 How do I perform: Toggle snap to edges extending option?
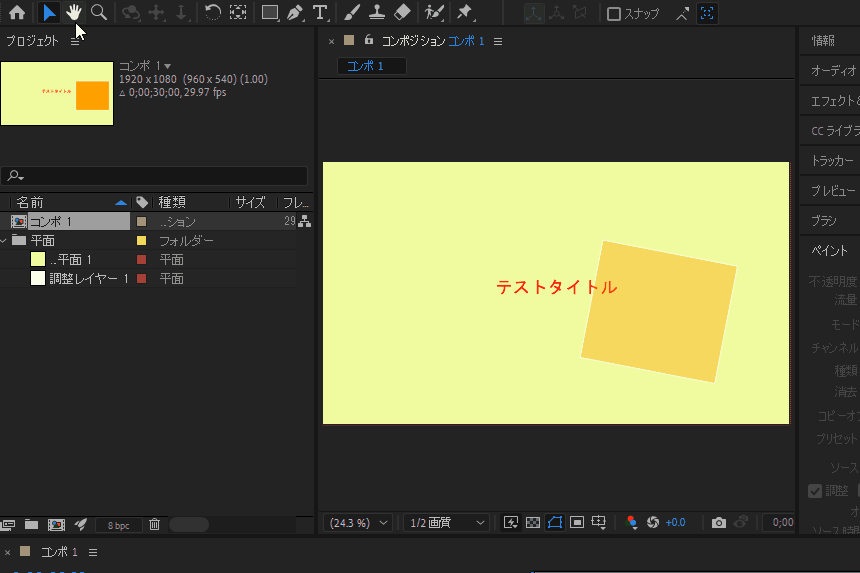coord(682,14)
